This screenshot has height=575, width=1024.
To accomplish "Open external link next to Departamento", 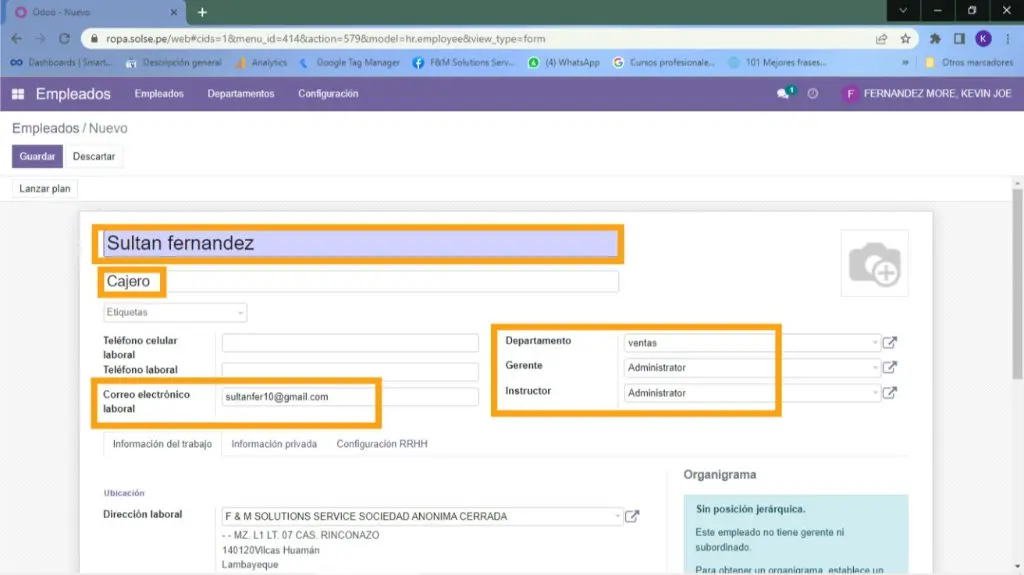I will 889,343.
